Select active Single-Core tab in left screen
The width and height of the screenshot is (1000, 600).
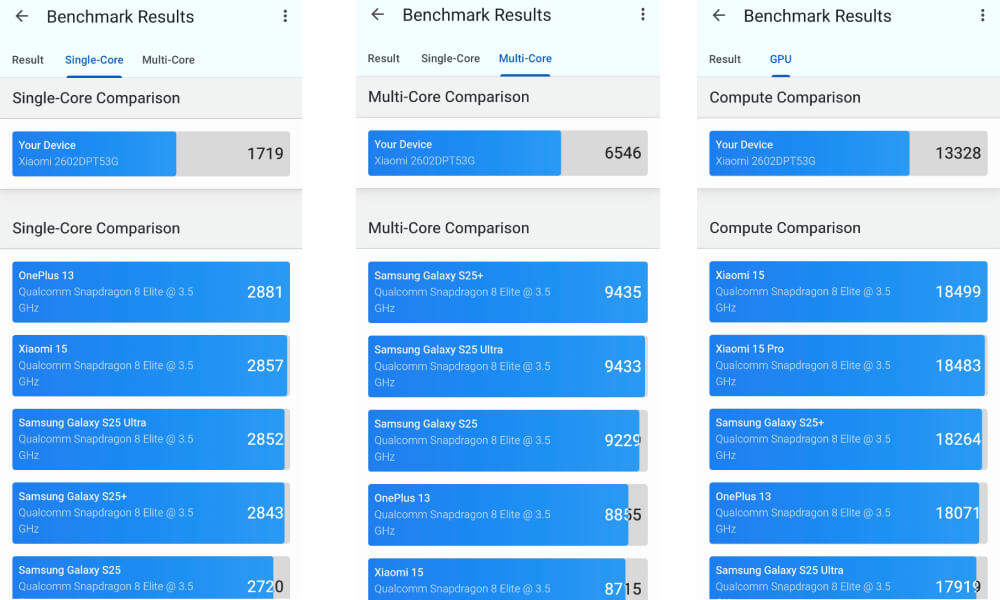pyautogui.click(x=94, y=60)
